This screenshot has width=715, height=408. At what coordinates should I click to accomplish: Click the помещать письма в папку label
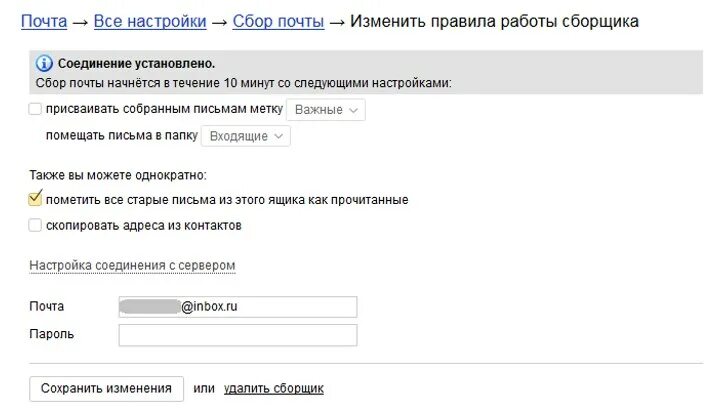121,136
